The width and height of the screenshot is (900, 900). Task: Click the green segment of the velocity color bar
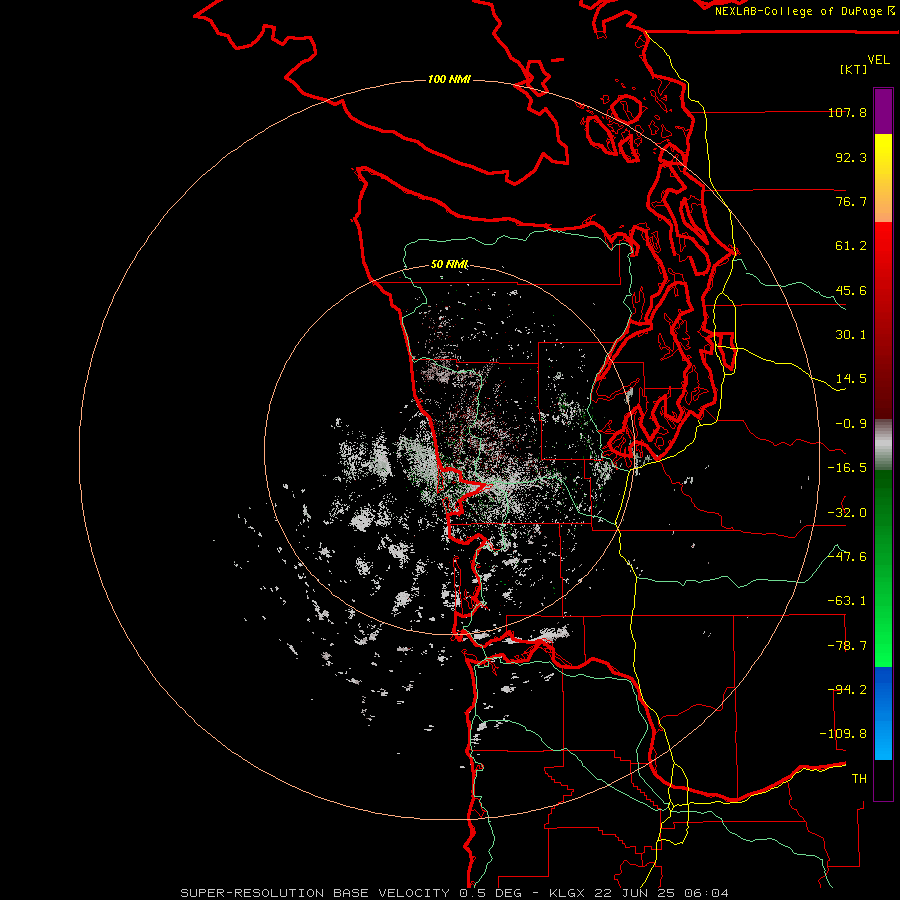click(883, 568)
